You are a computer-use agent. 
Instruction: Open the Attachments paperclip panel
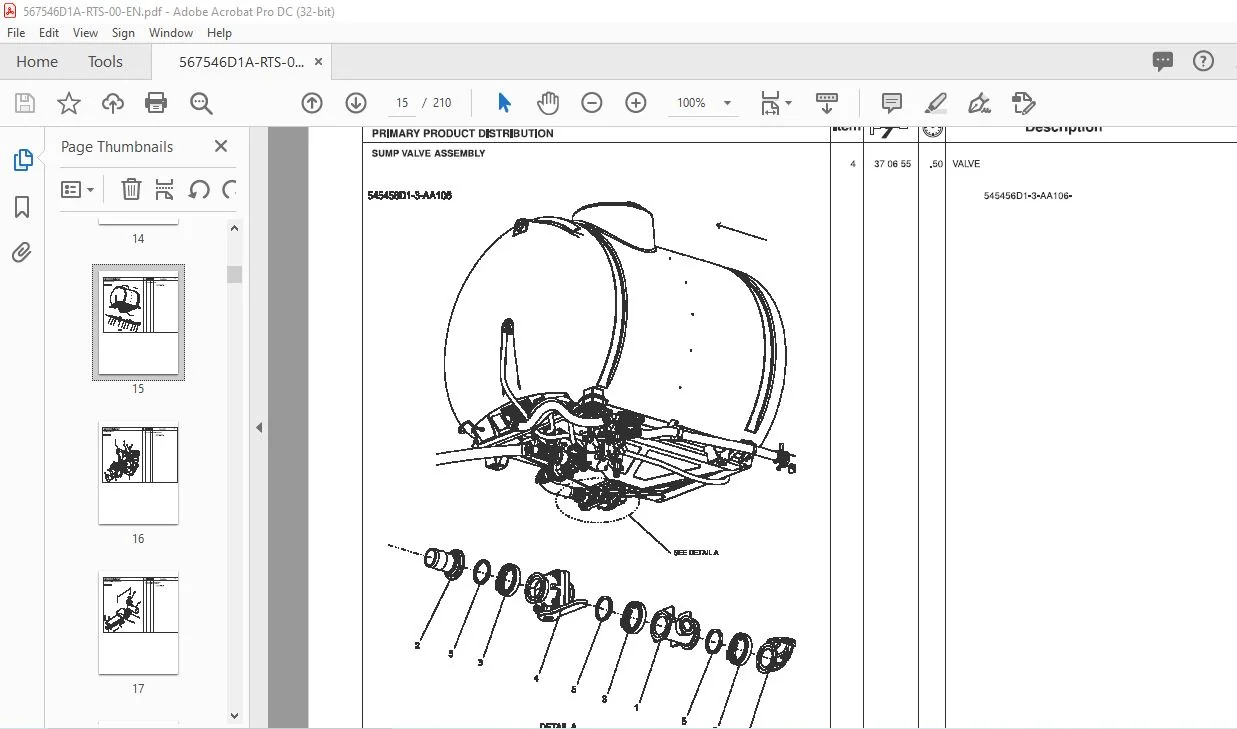click(22, 252)
